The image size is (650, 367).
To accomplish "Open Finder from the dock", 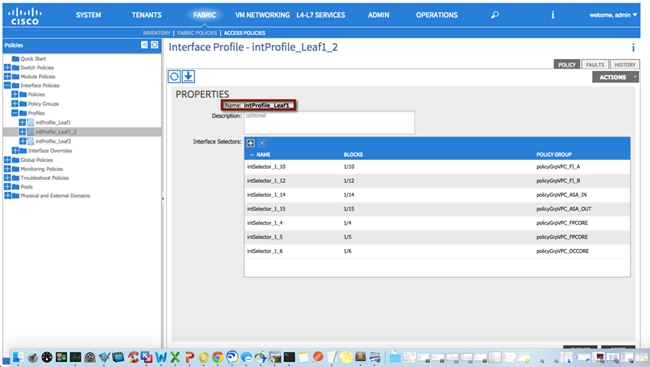I will click(x=18, y=357).
